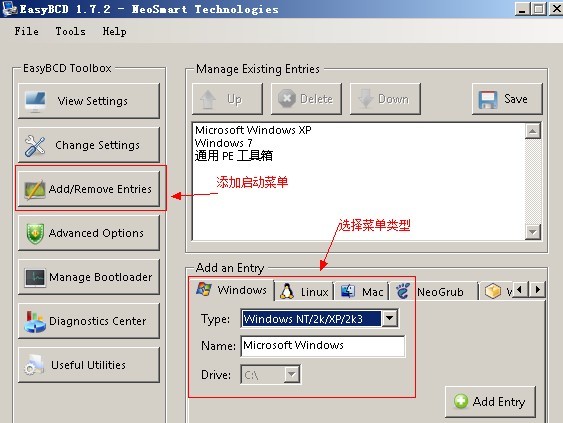The image size is (563, 423).
Task: Close the EasyBCD window
Action: tap(556, 9)
